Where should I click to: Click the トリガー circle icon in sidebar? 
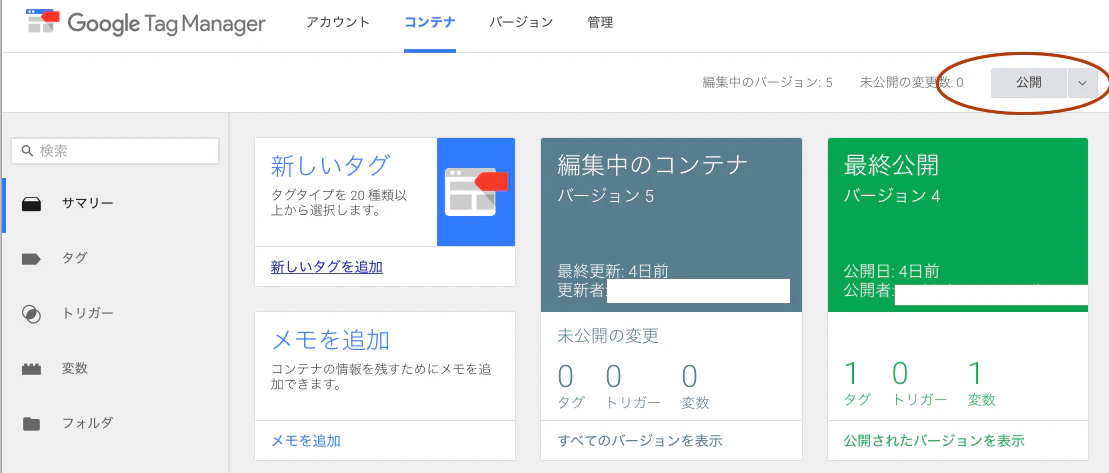coord(32,314)
